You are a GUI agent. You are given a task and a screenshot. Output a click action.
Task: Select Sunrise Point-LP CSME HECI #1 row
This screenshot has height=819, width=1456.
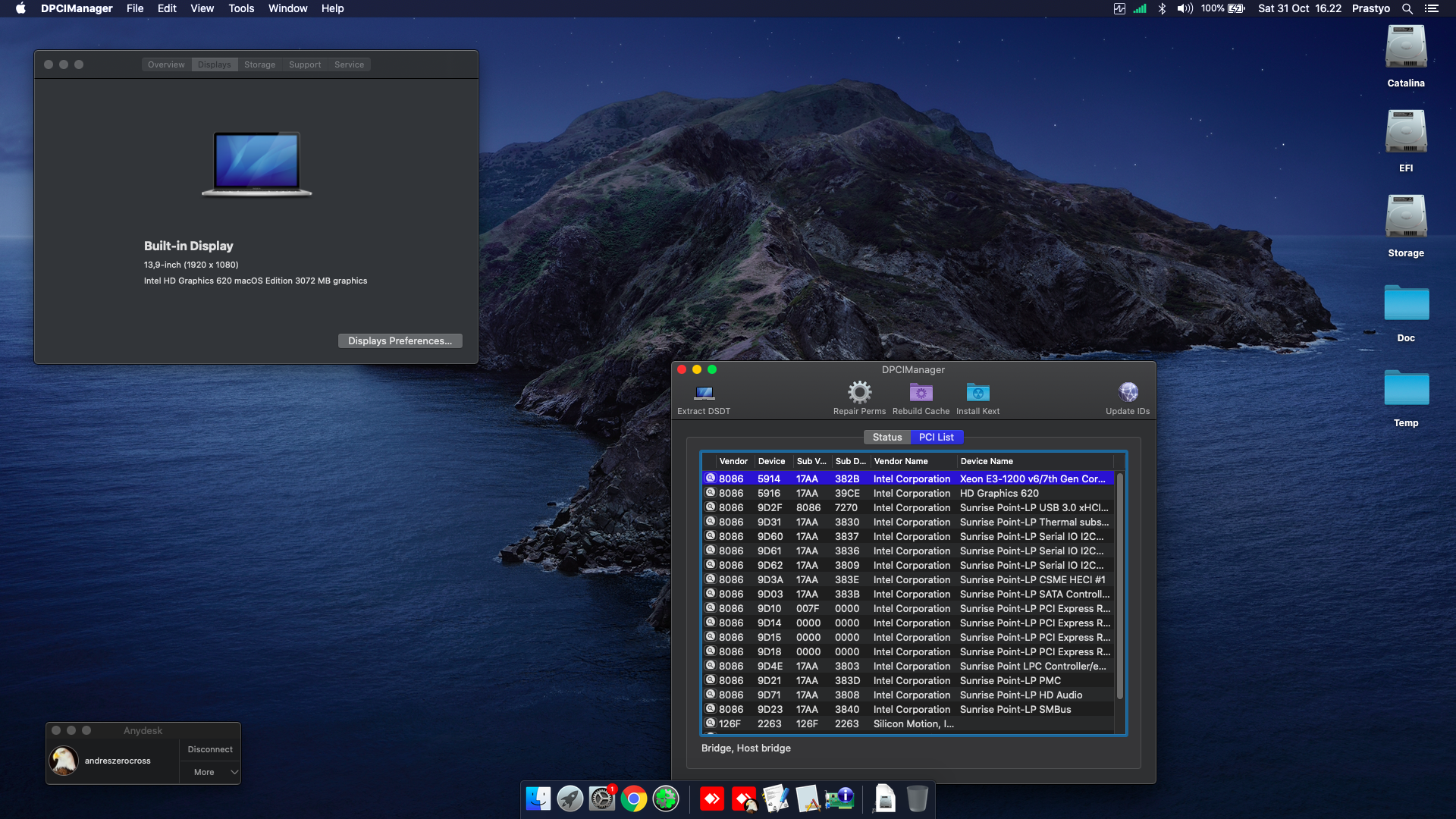tap(908, 579)
